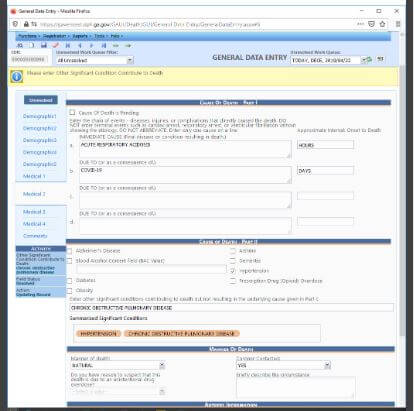Click the blue information icon in yellow banner
The height and width of the screenshot is (411, 414).
(x=17, y=77)
